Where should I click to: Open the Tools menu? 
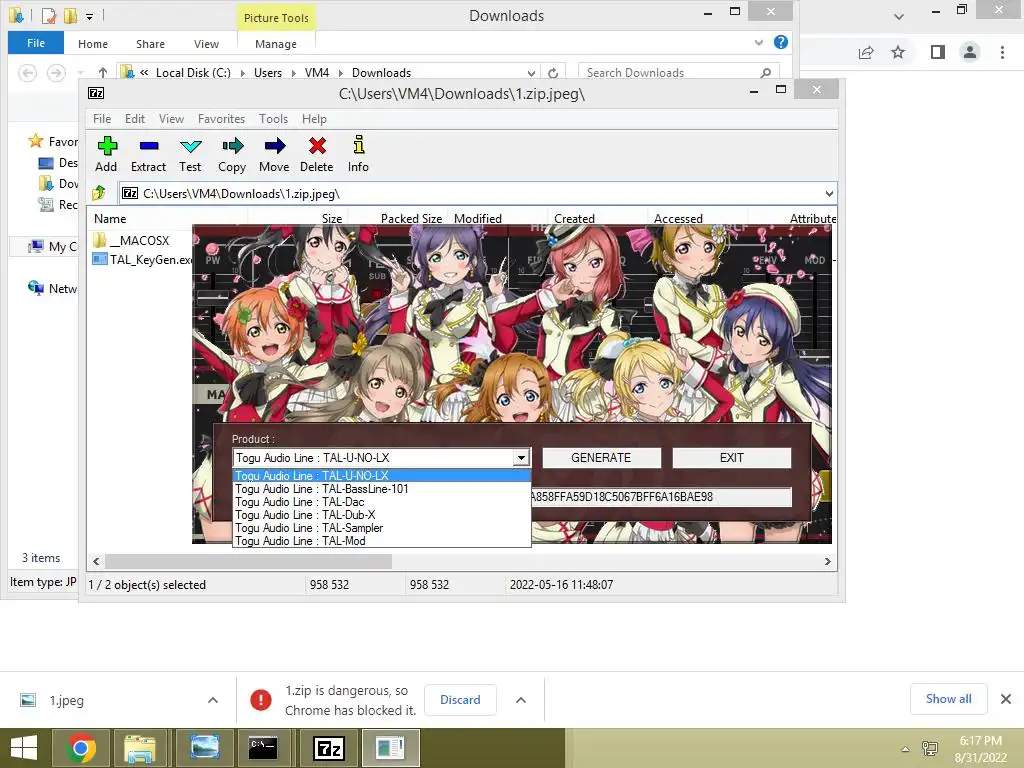(x=273, y=119)
